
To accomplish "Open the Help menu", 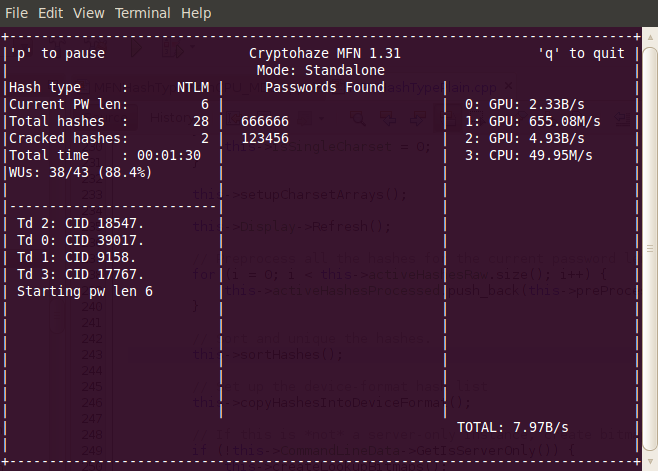I will coord(196,13).
